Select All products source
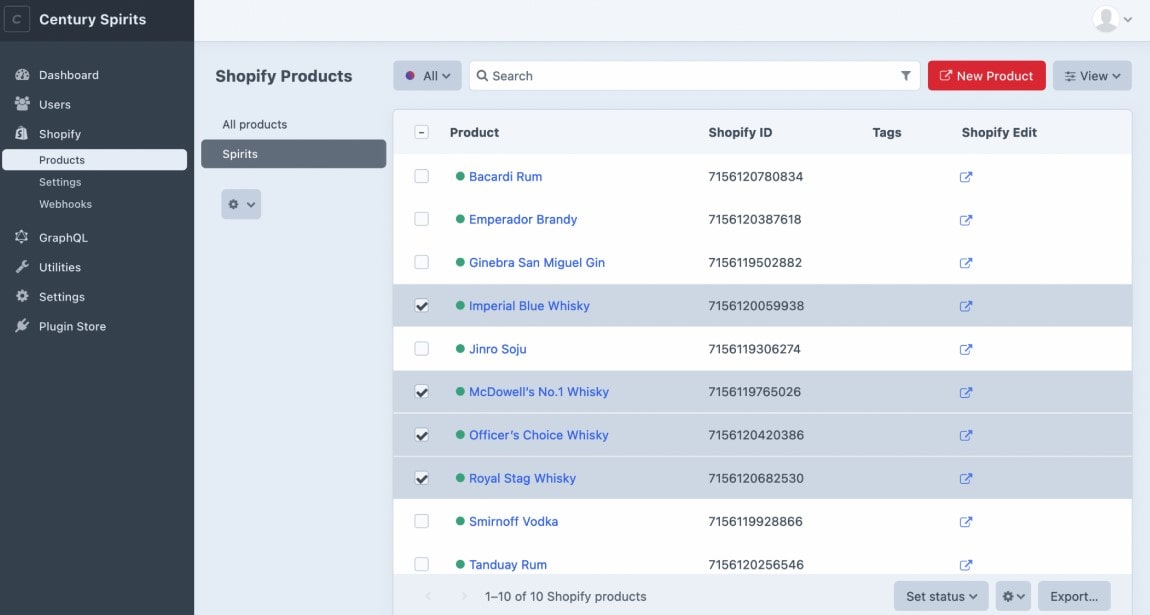Screen dimensions: 1150x615 [x=255, y=125]
